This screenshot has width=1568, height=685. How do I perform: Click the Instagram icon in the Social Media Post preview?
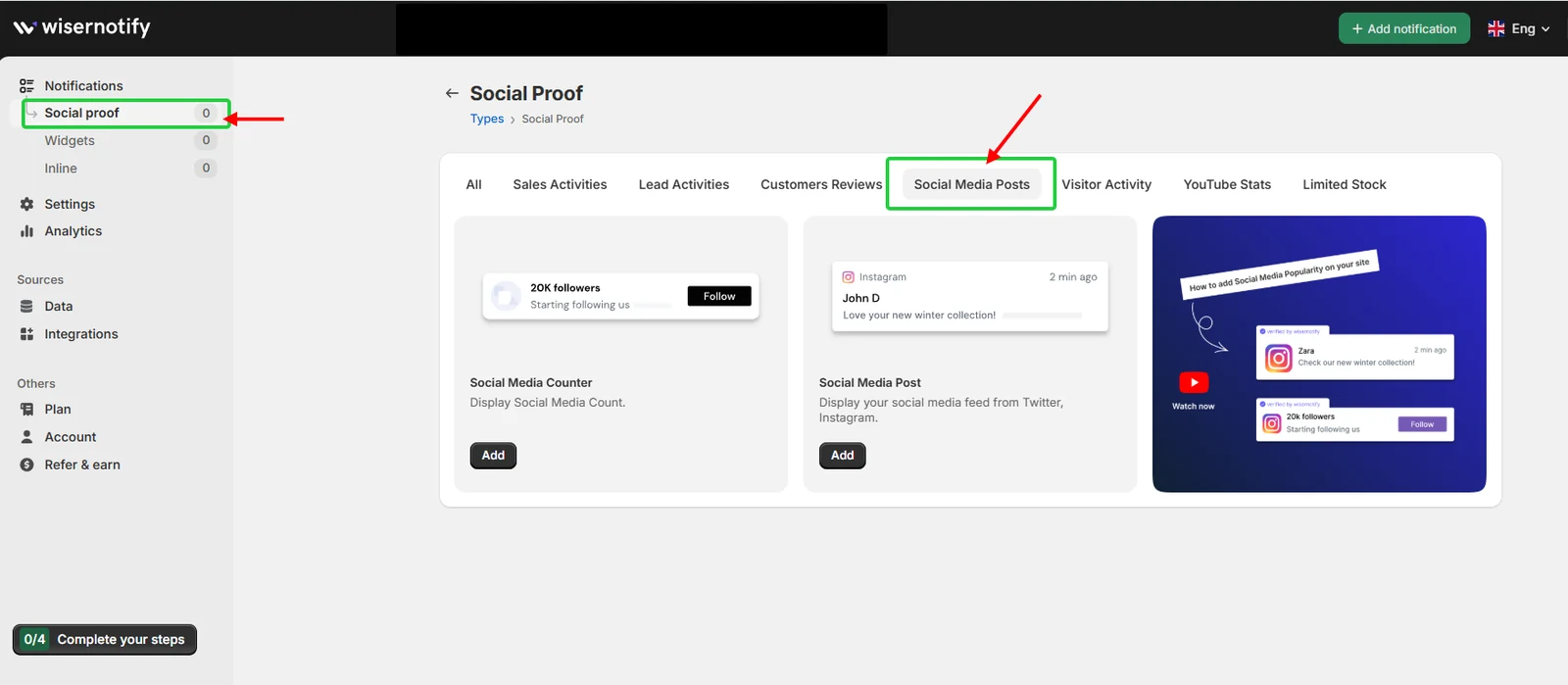(x=848, y=277)
